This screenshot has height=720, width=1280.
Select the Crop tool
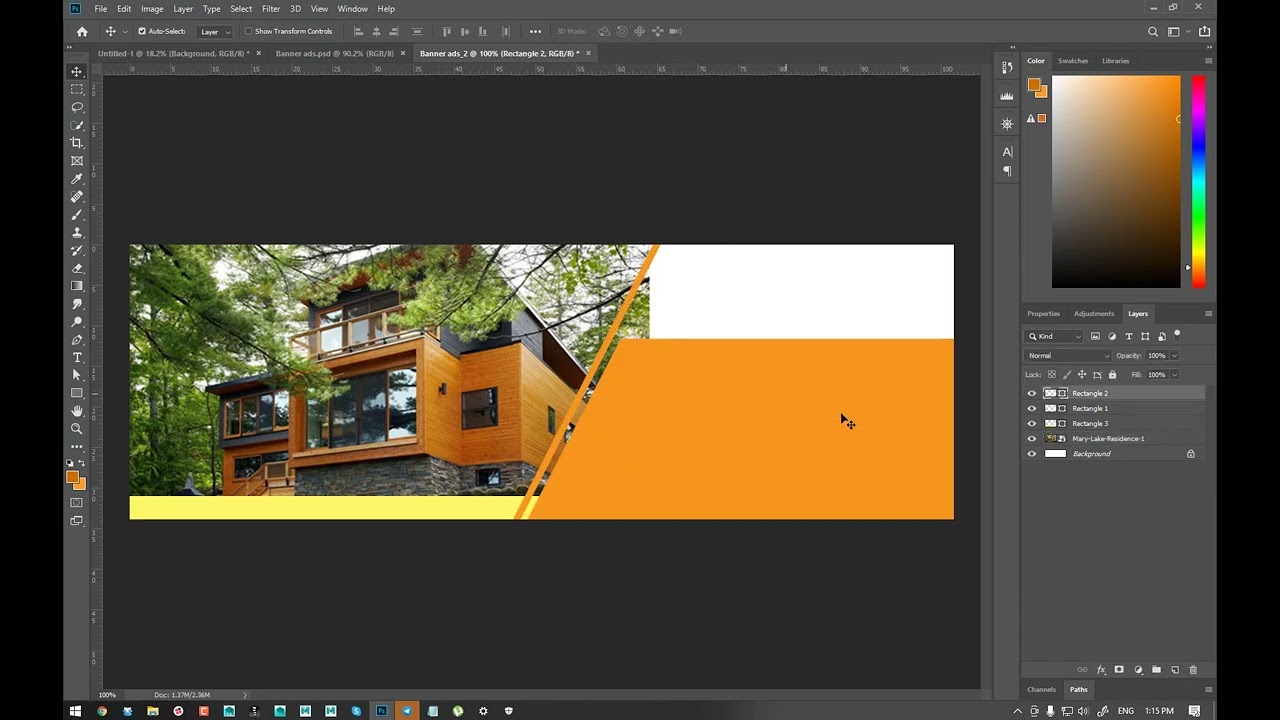click(x=77, y=143)
